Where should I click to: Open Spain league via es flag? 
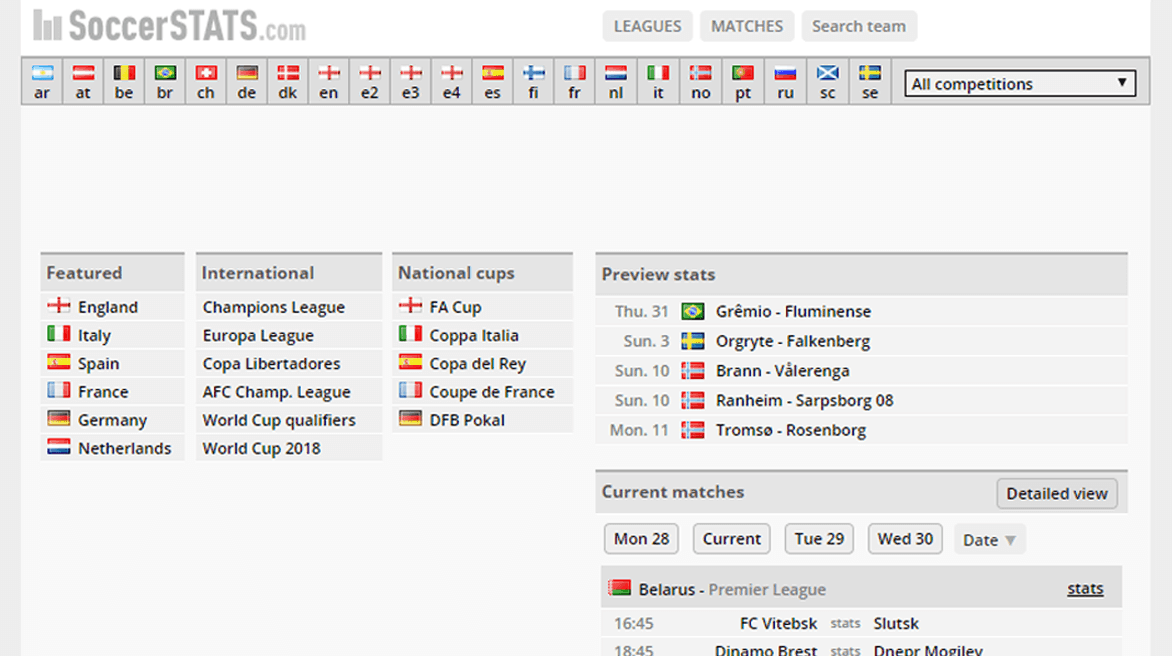tap(493, 81)
